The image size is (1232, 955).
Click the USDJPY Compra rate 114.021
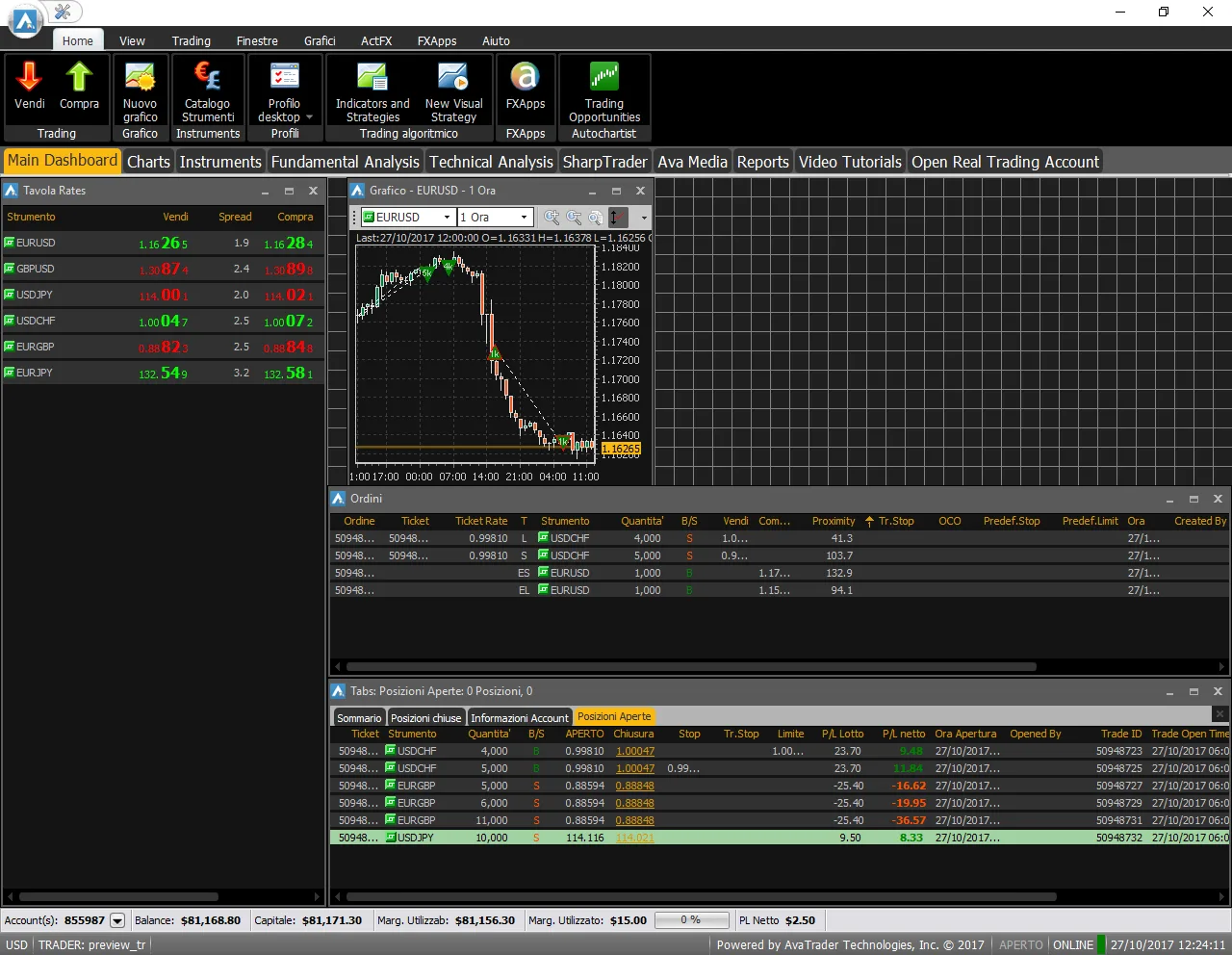pos(289,296)
